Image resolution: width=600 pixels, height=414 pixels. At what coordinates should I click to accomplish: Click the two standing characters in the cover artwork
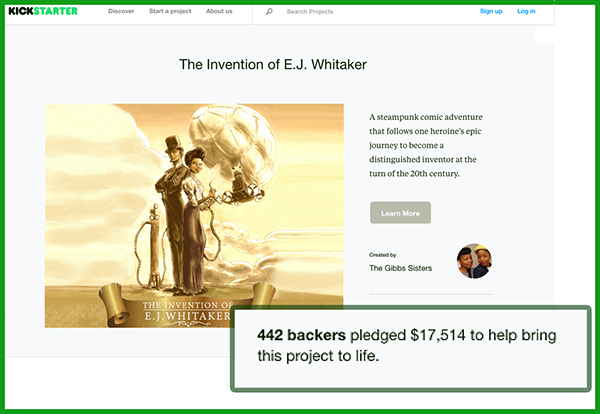184,214
